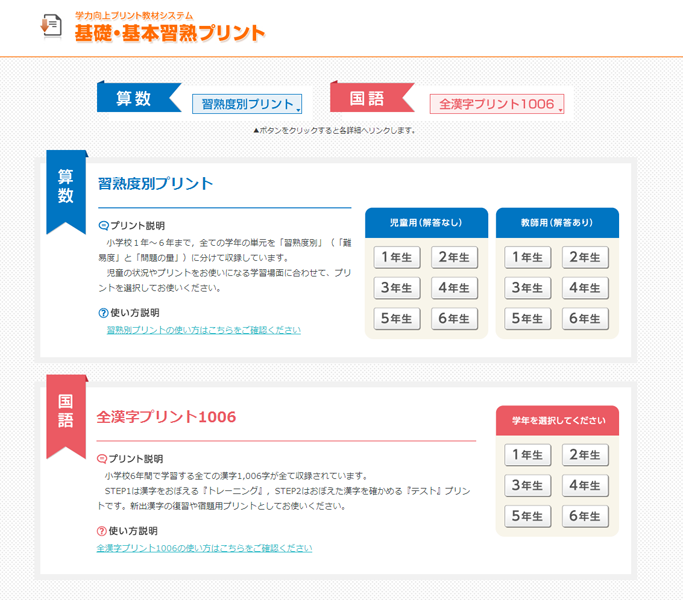Pick 6年生 in the 全漢字プリント grade panel
Image resolution: width=683 pixels, height=600 pixels.
(x=585, y=516)
